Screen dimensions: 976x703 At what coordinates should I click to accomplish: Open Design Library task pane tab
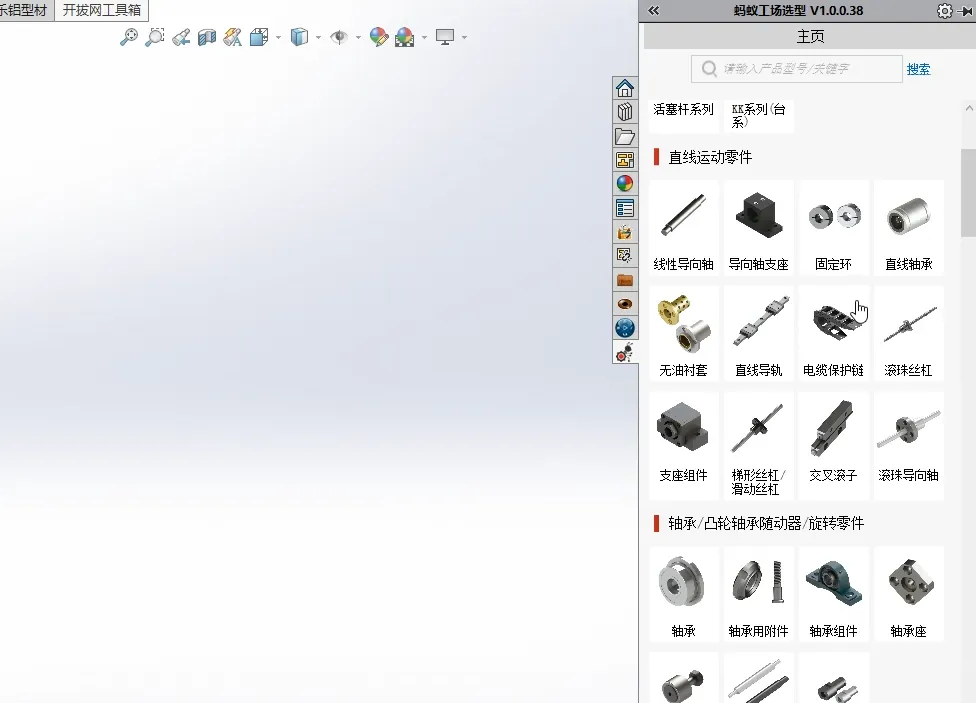pos(625,112)
